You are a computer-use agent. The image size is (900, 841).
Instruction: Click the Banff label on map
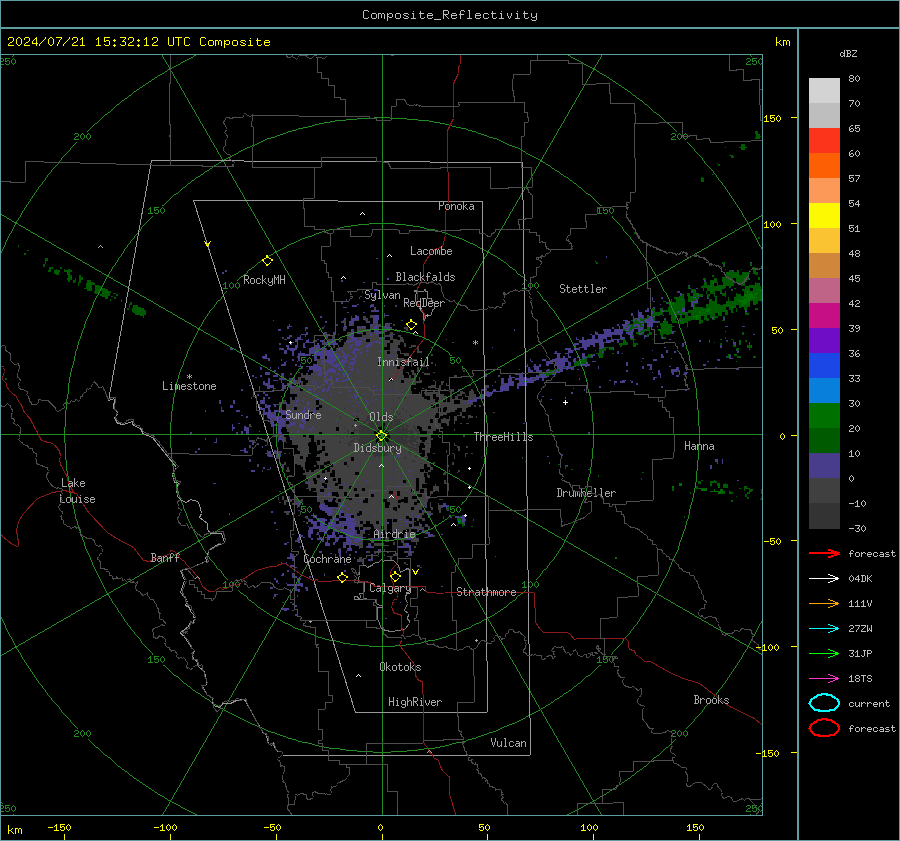[165, 557]
